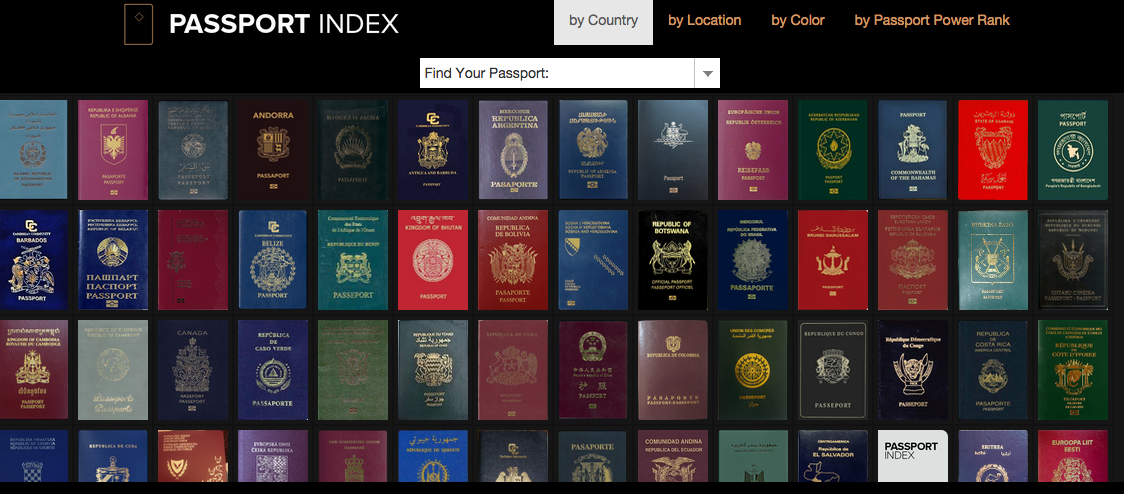Image resolution: width=1124 pixels, height=494 pixels.
Task: Click the Kingdom of Bhutan passport
Action: tap(433, 259)
